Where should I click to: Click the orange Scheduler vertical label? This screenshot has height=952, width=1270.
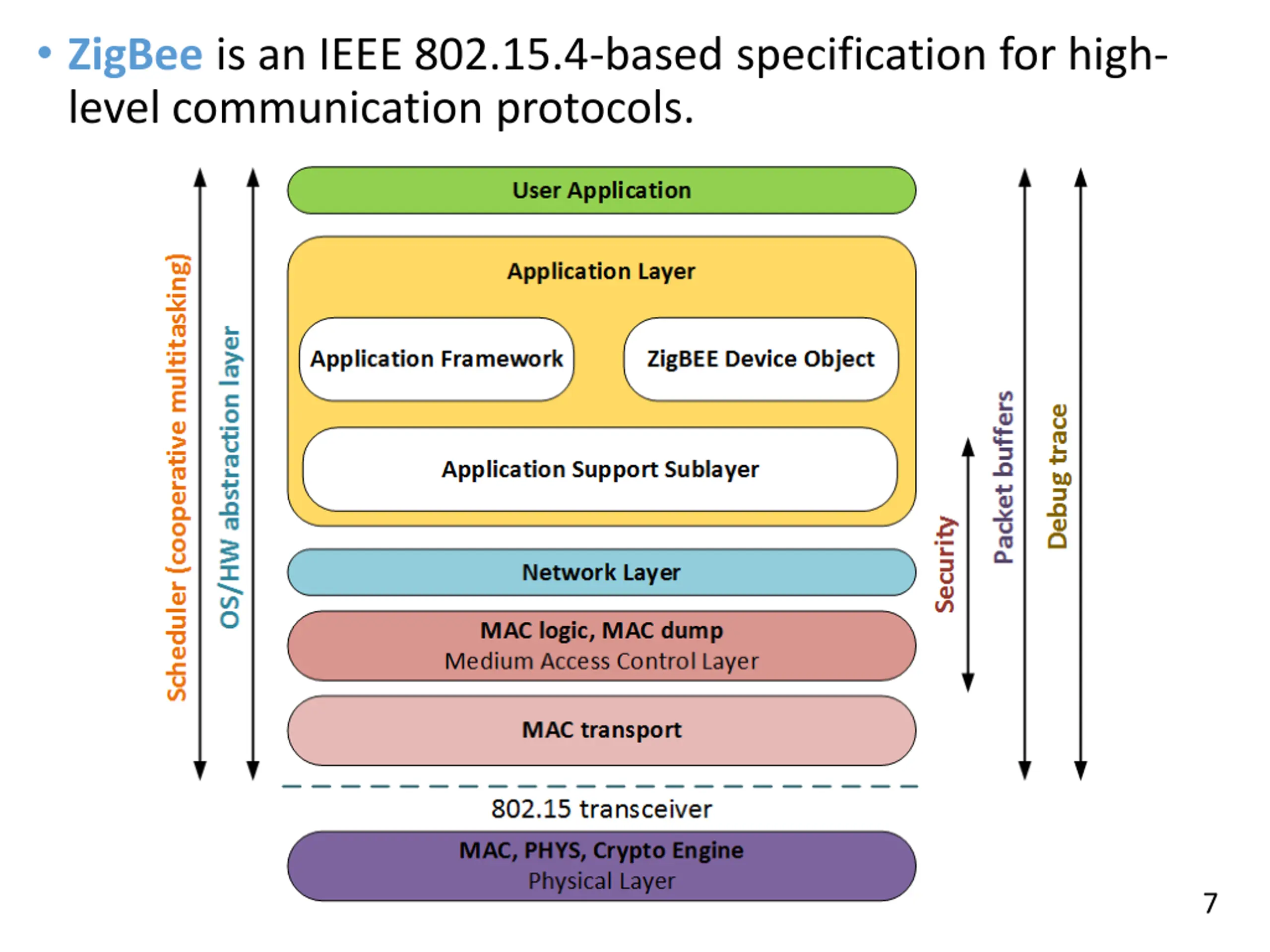tap(178, 477)
